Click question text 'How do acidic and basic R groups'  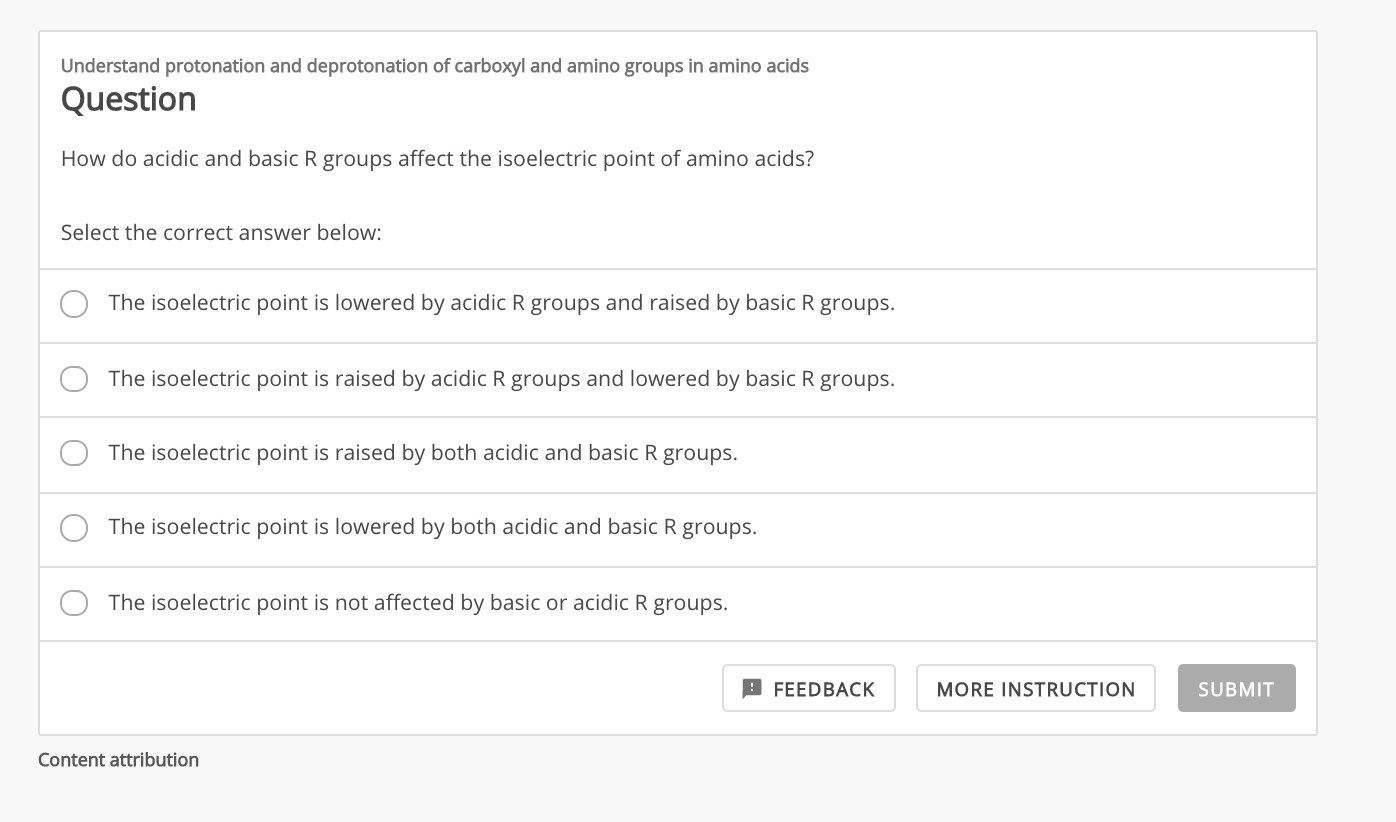point(227,159)
